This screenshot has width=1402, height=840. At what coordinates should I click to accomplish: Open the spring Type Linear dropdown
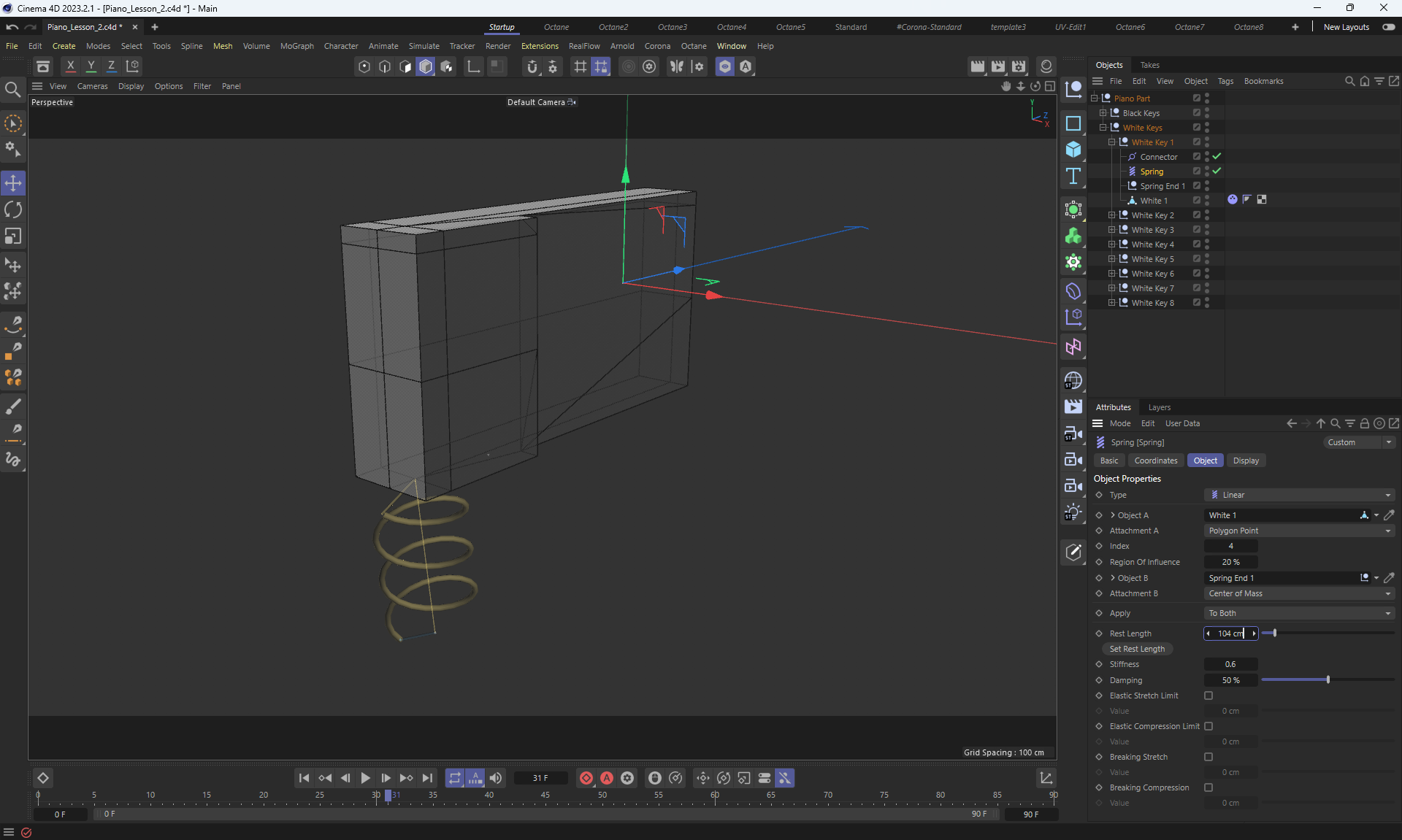tap(1299, 495)
